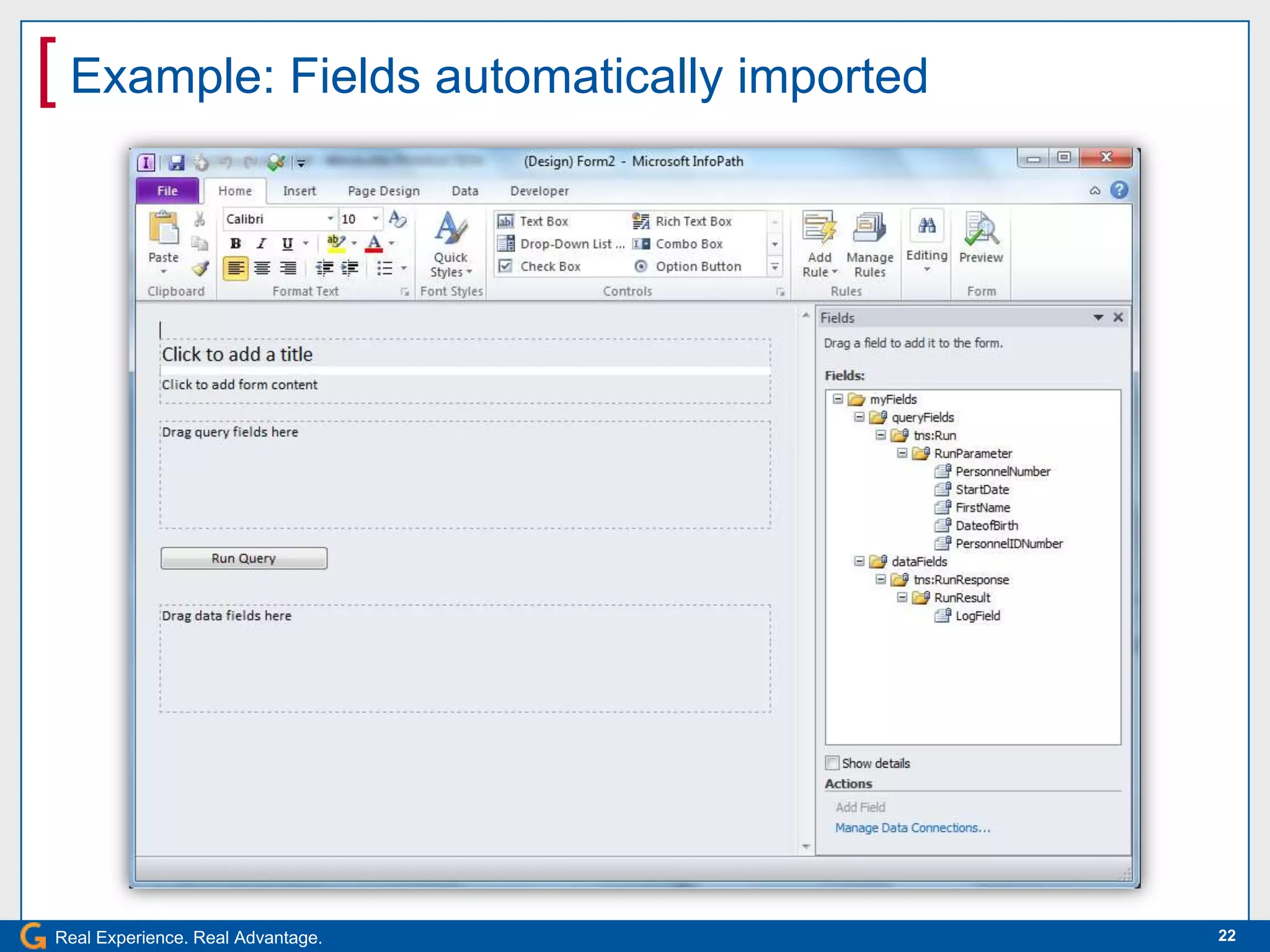Open the Fields pane options dropdown arrow
The height and width of the screenshot is (952, 1270).
pyautogui.click(x=1098, y=317)
